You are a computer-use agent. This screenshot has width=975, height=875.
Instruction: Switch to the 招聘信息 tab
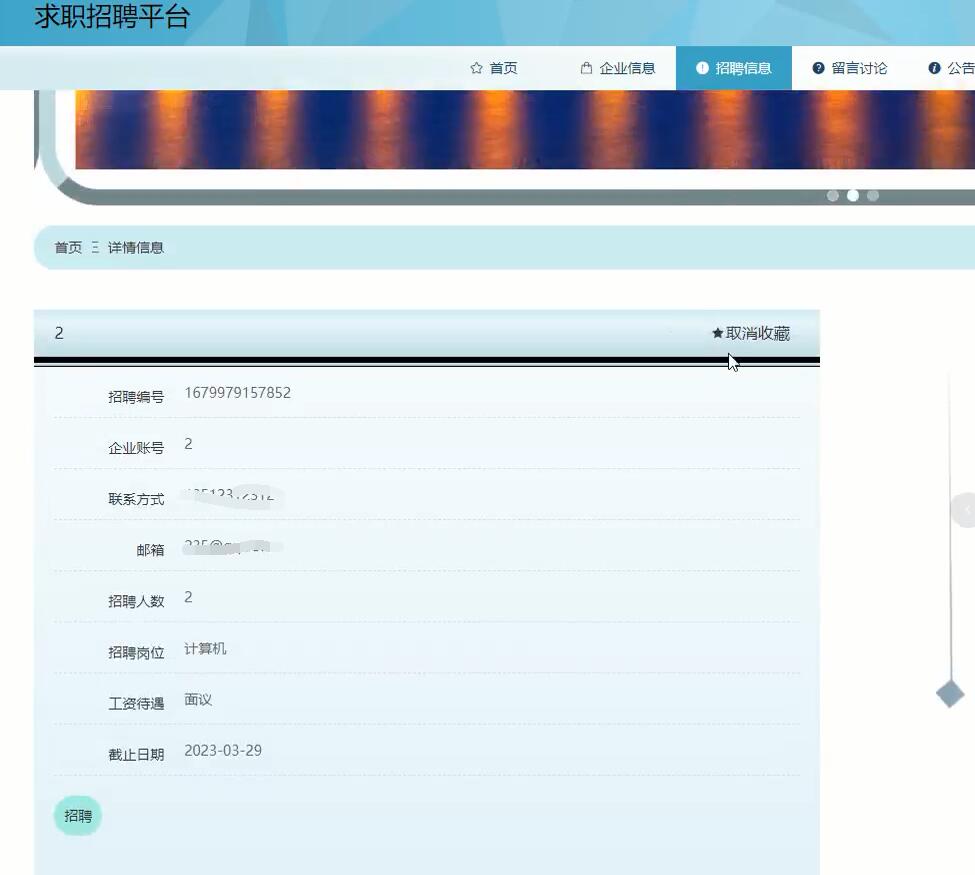[734, 68]
